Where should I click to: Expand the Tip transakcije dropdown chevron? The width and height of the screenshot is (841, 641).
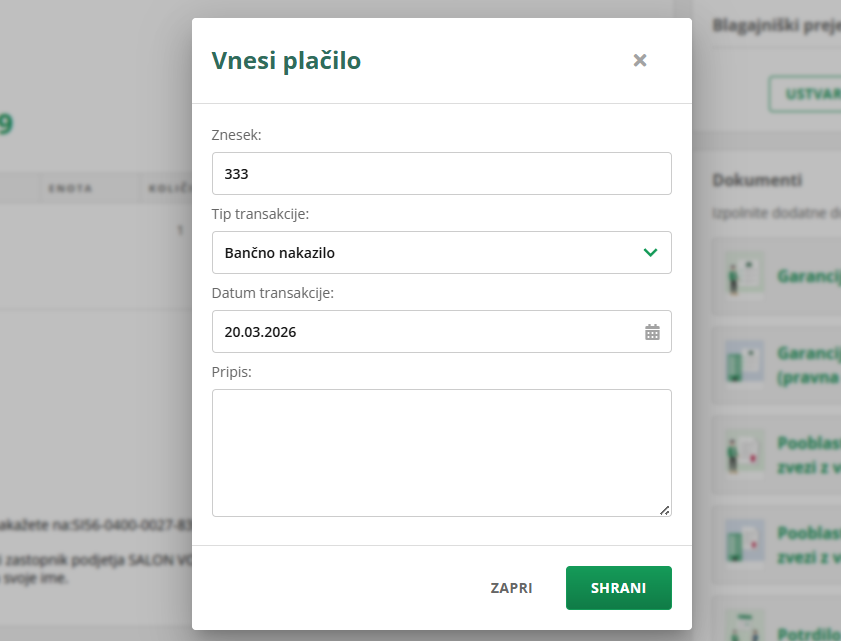coord(651,253)
